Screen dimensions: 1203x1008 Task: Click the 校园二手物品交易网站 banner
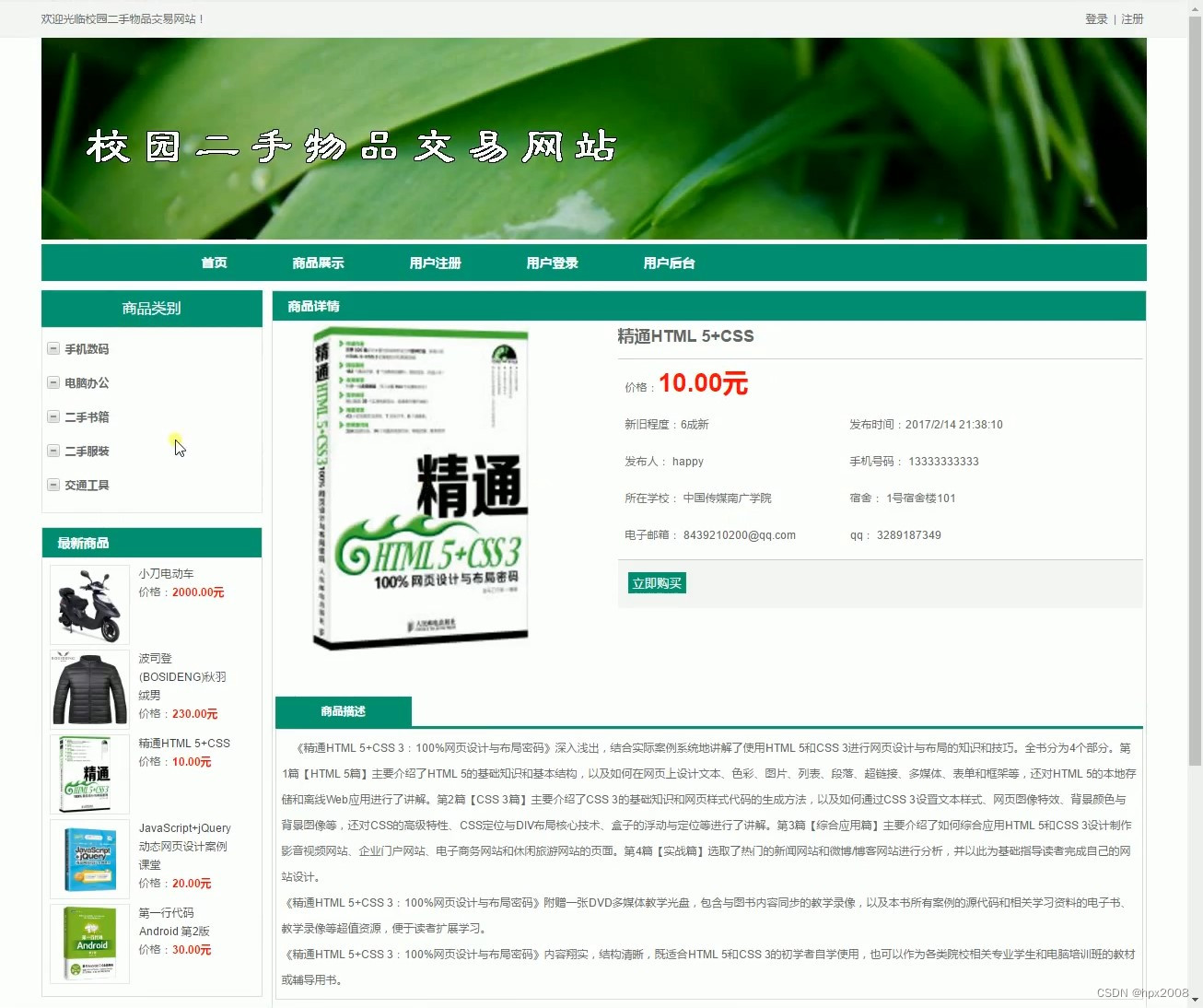click(594, 138)
